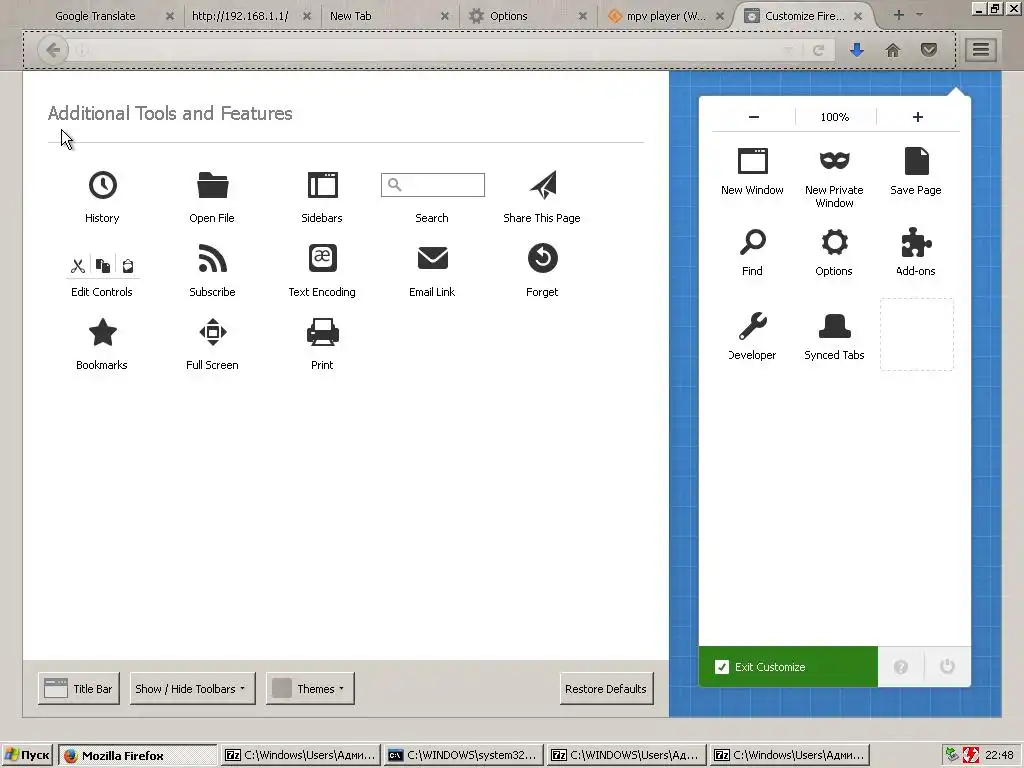Click the system tray clock 22:48

click(999, 755)
